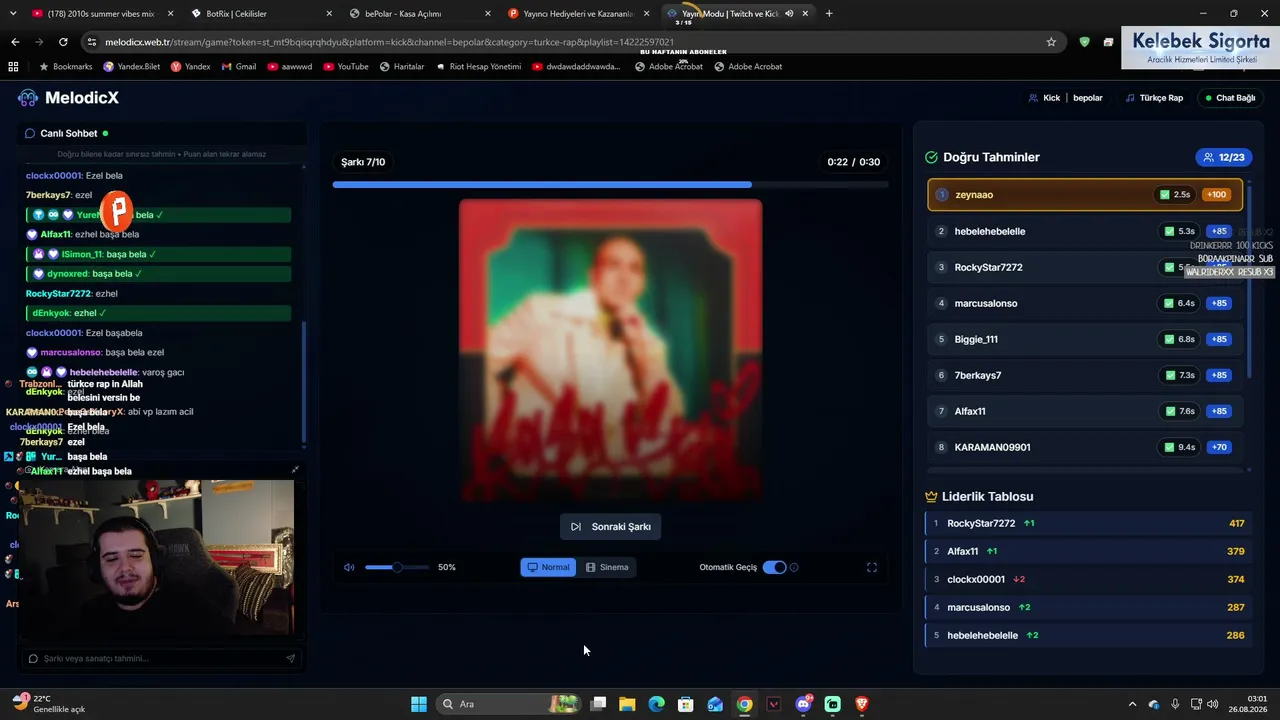
Task: Click the Türkçe Rap category label
Action: (1154, 98)
